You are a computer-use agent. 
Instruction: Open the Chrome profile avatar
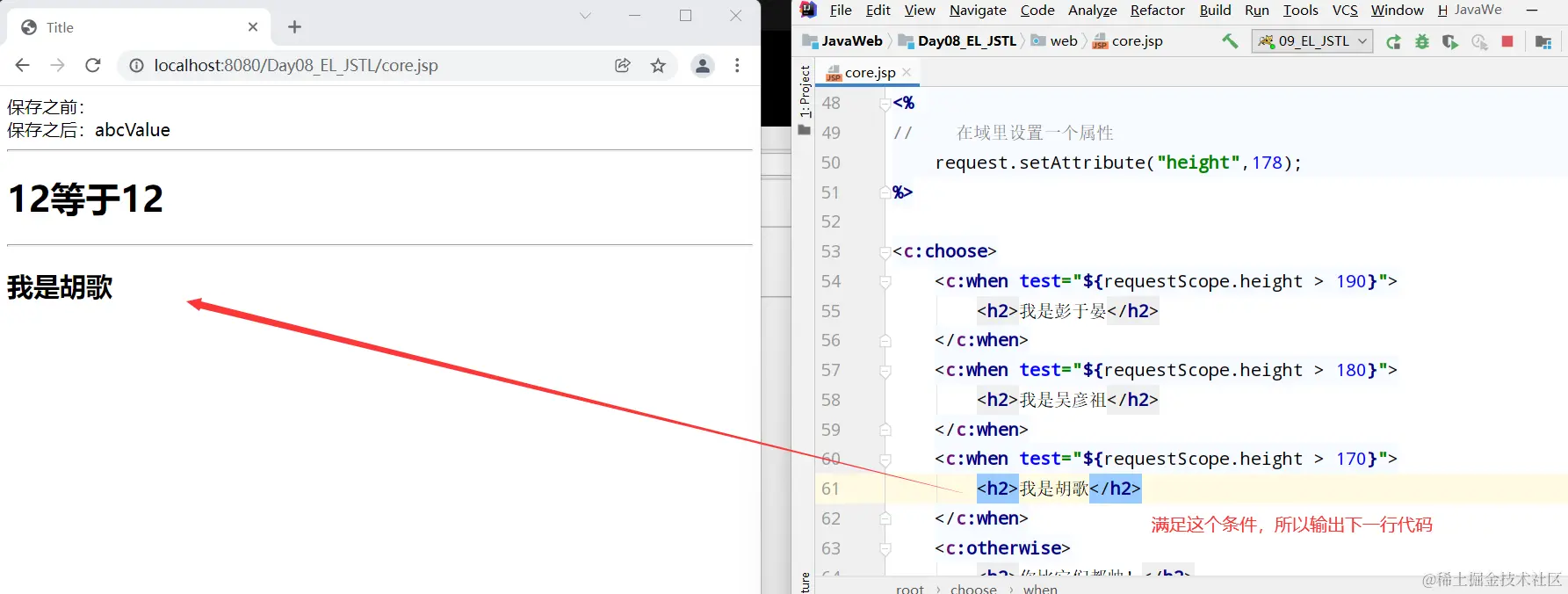coord(703,65)
